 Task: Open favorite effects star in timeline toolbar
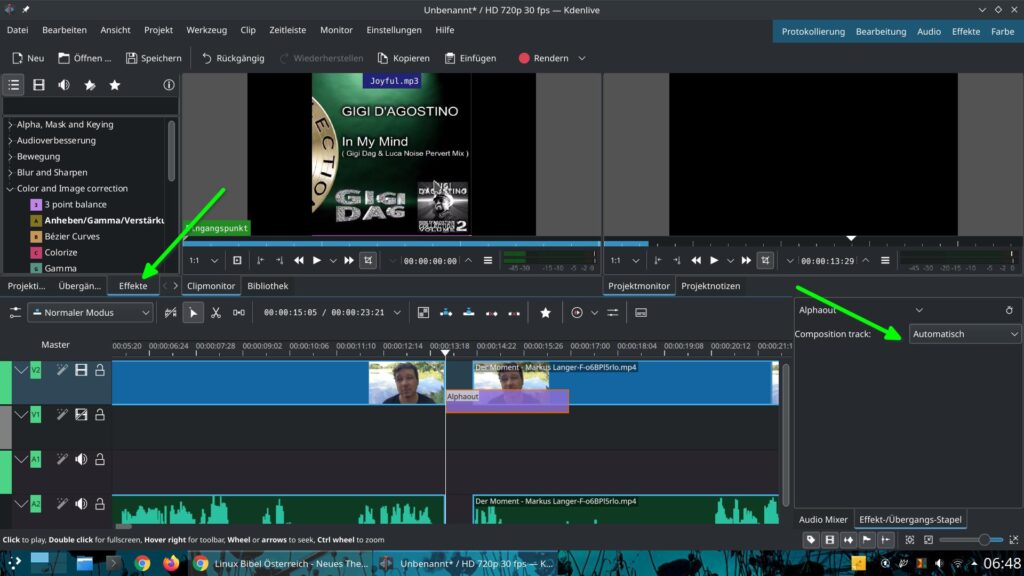(x=545, y=313)
